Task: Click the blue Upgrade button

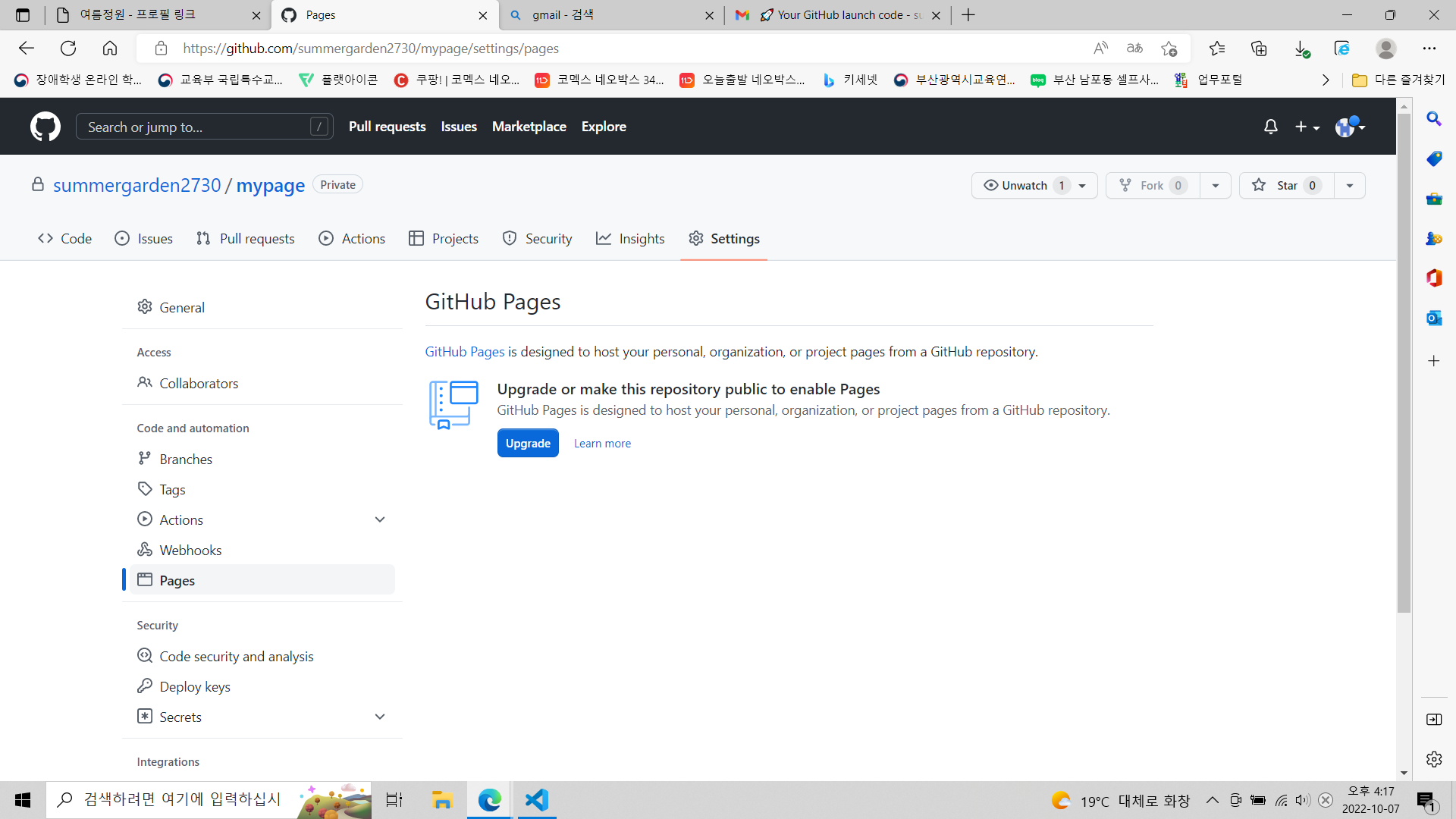Action: tap(528, 443)
